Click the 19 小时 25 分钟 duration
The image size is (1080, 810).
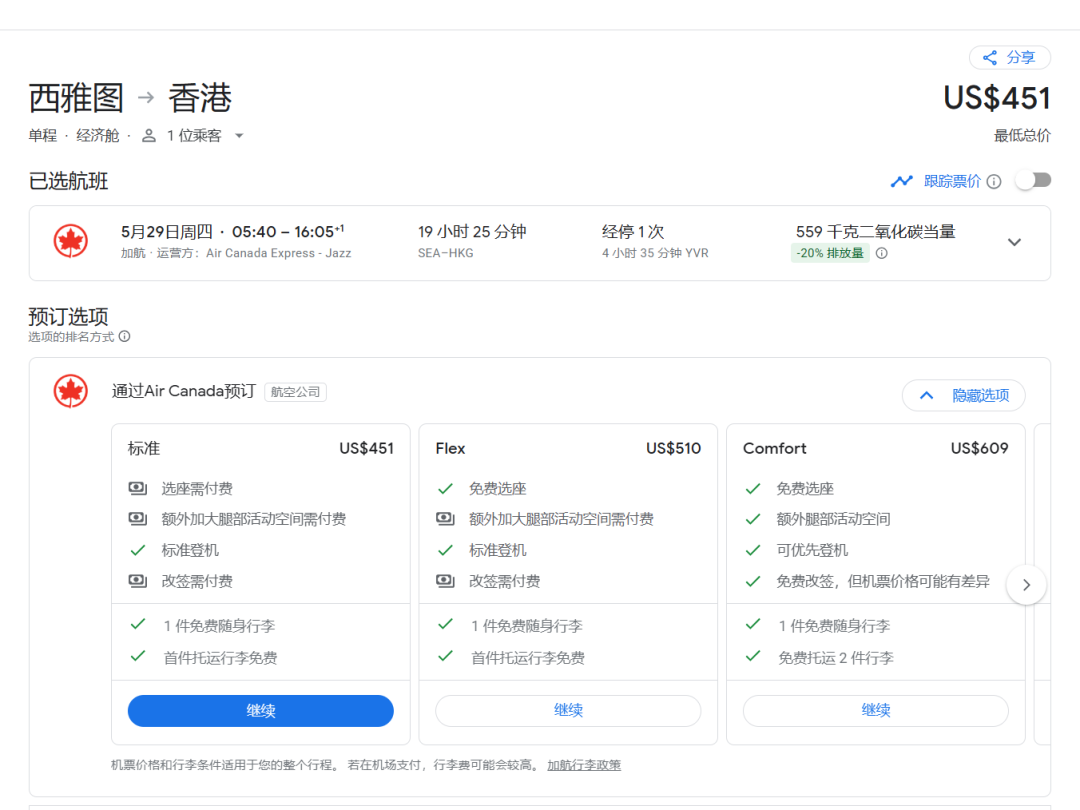tap(472, 231)
